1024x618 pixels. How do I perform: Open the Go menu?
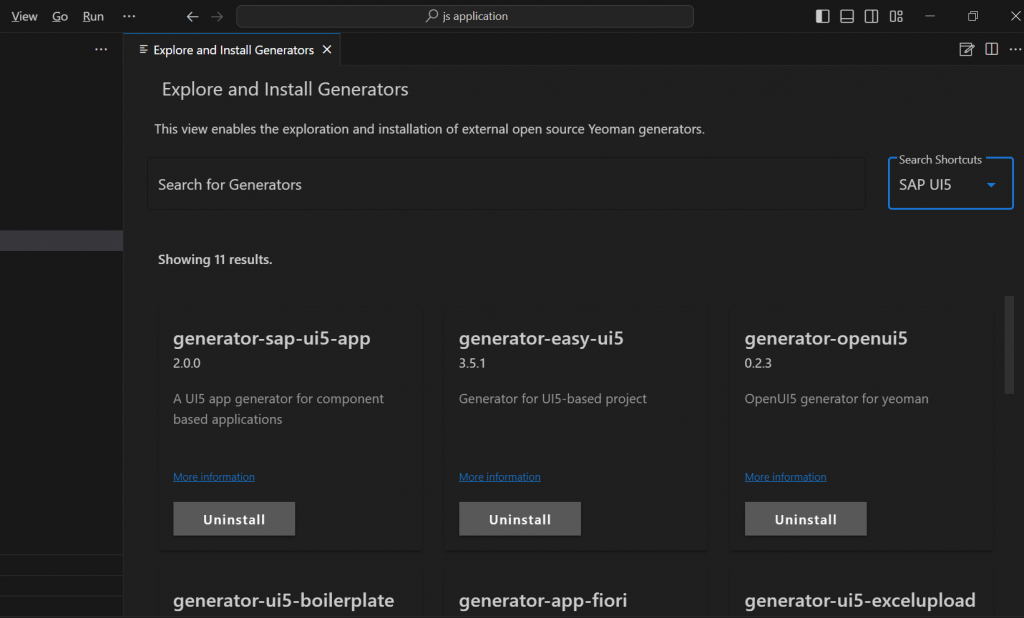[60, 16]
